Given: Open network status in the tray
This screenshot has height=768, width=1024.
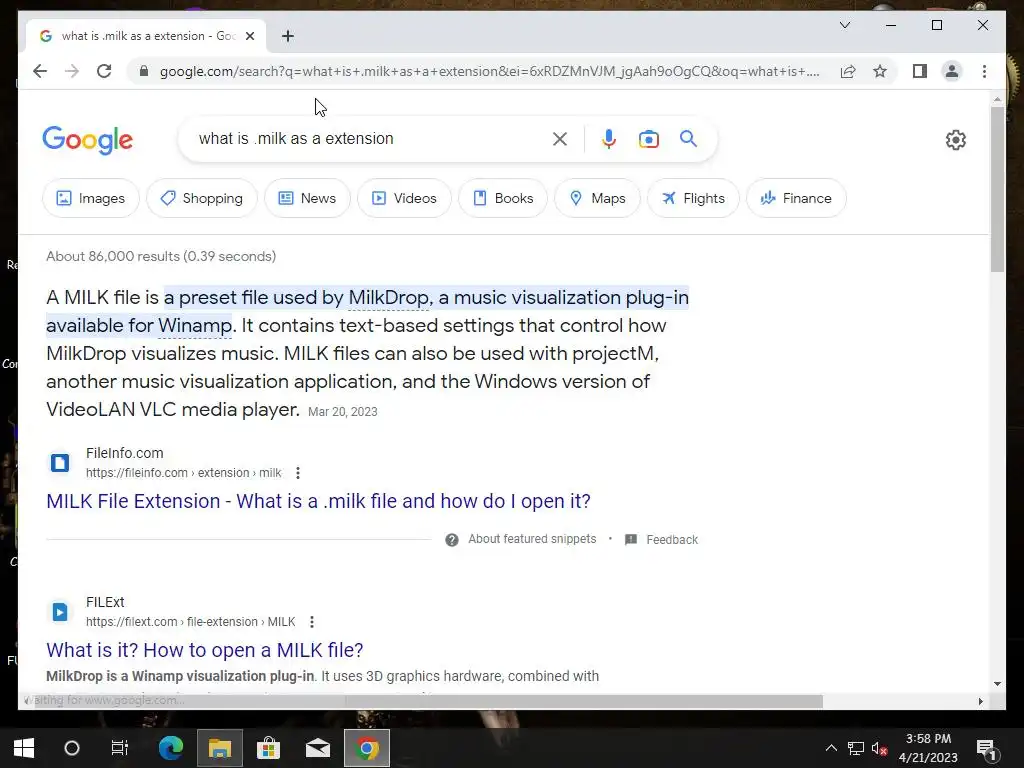Looking at the screenshot, I should pos(856,748).
